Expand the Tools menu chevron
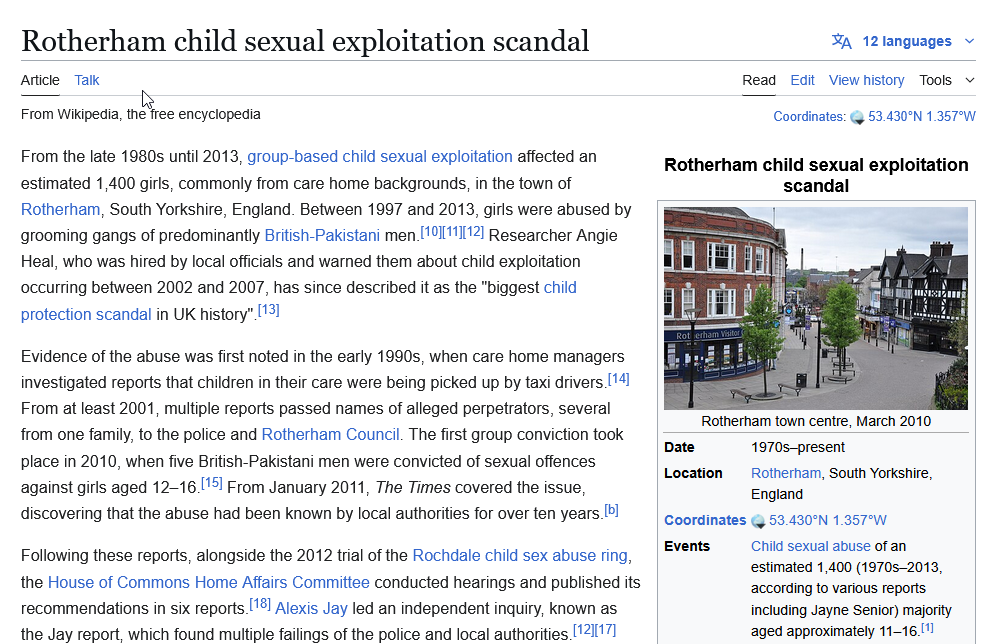This screenshot has width=1005, height=644. coord(970,81)
